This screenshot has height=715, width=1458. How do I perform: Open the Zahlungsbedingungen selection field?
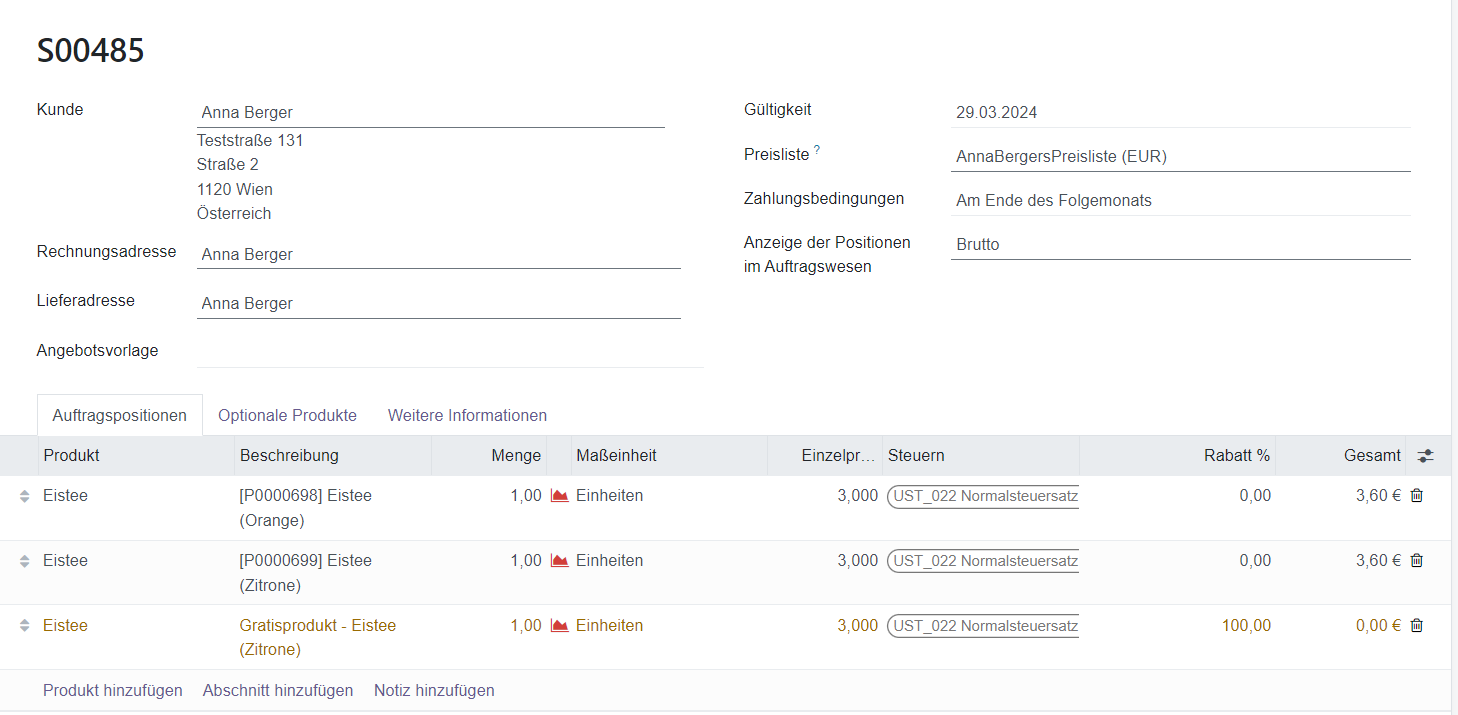[1180, 201]
